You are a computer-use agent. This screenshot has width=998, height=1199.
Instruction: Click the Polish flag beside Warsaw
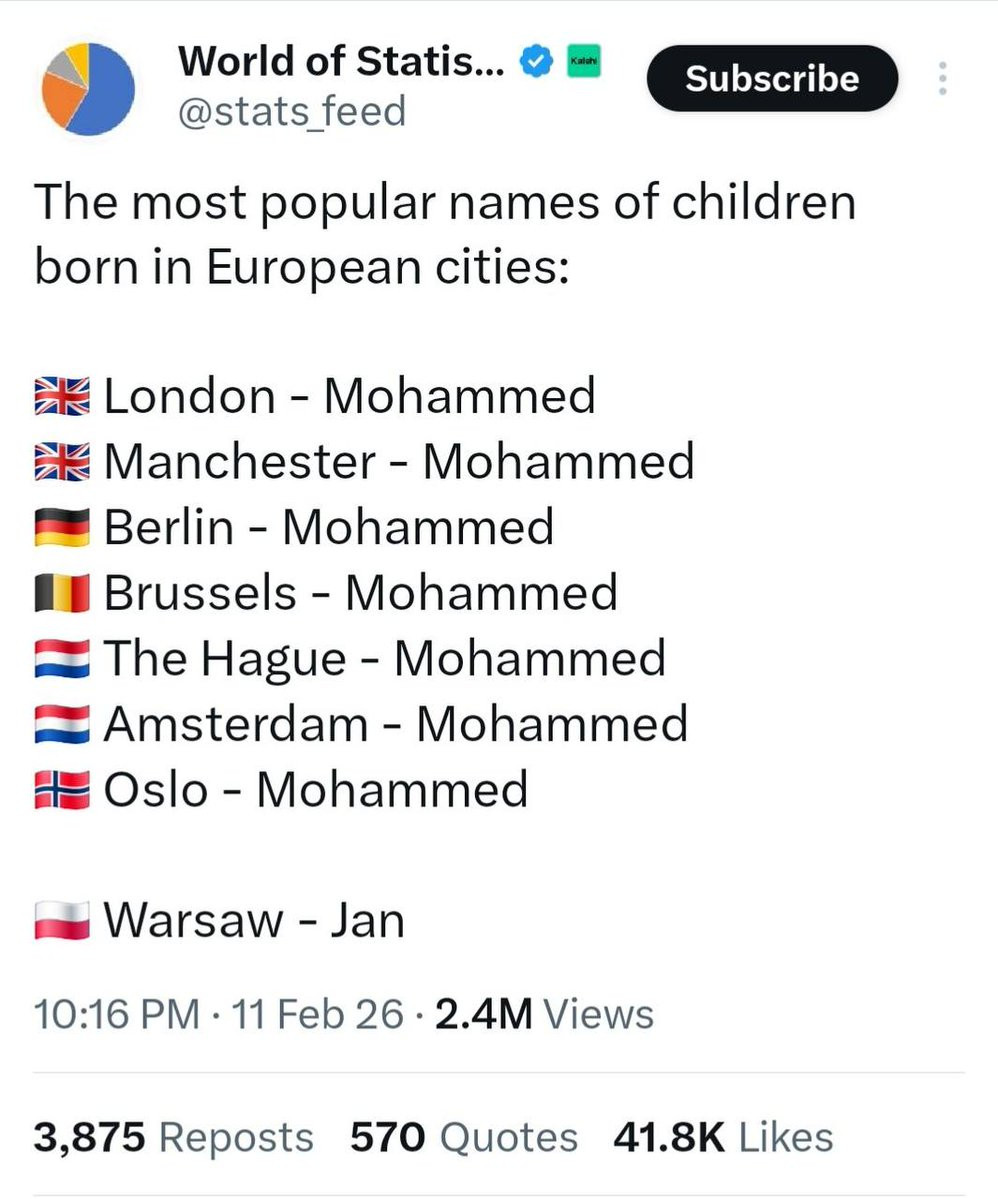point(63,921)
